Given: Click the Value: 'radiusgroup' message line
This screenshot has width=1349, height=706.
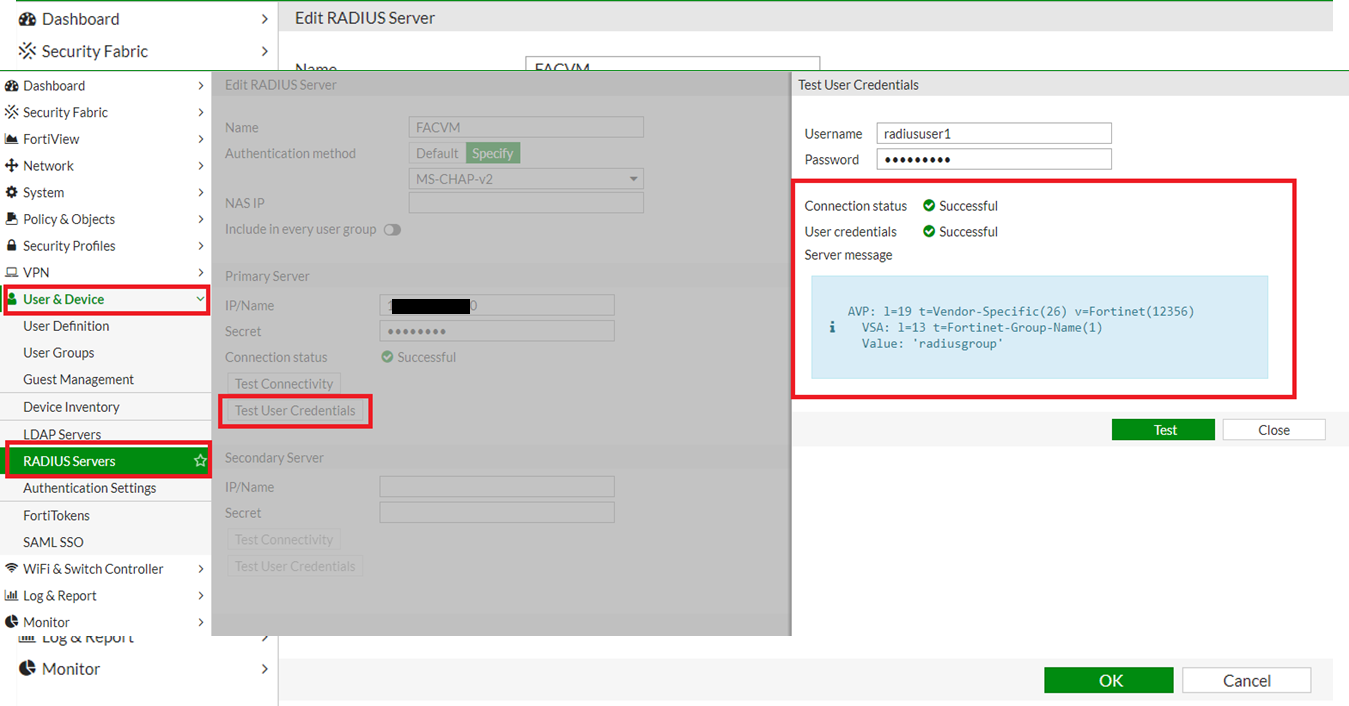Looking at the screenshot, I should (932, 343).
